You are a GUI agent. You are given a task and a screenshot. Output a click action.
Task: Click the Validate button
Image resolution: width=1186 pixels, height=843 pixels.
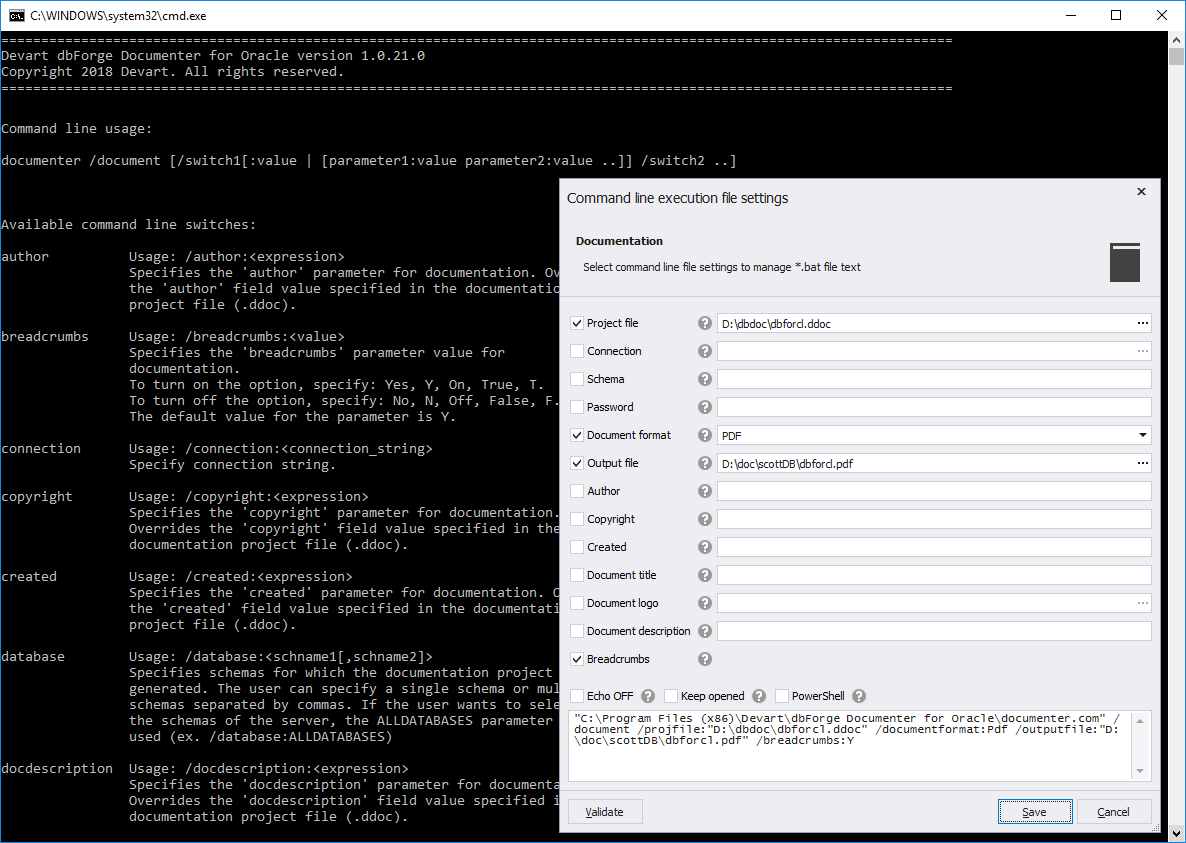605,812
